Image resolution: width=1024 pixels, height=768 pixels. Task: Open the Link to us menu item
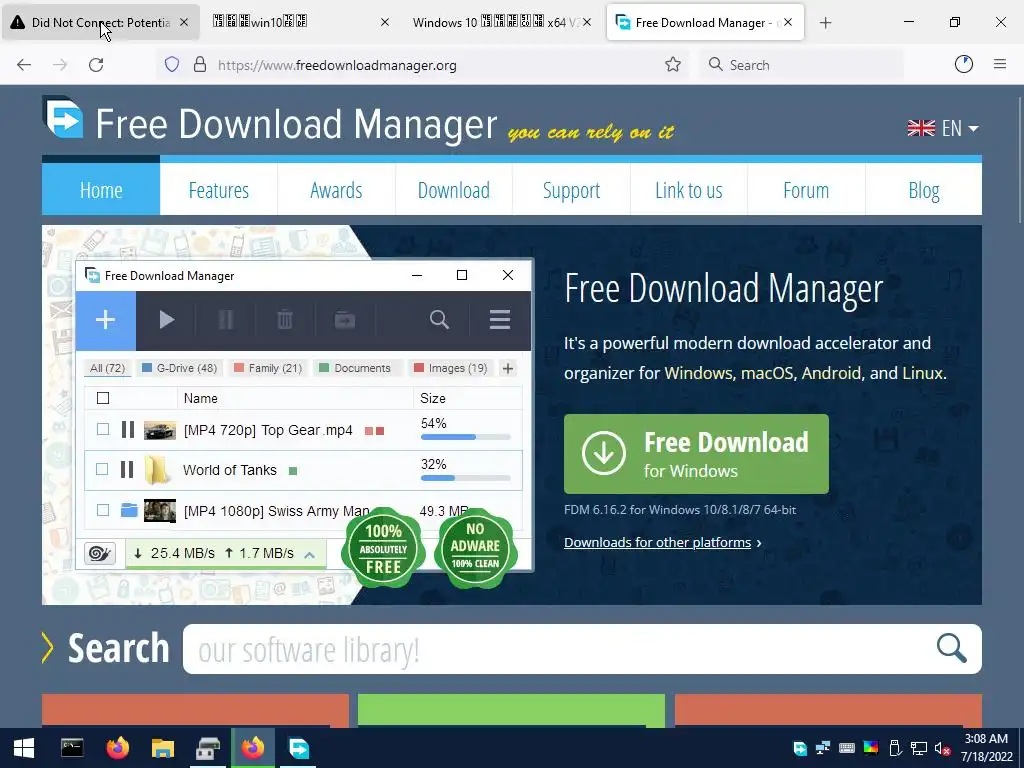coord(689,190)
